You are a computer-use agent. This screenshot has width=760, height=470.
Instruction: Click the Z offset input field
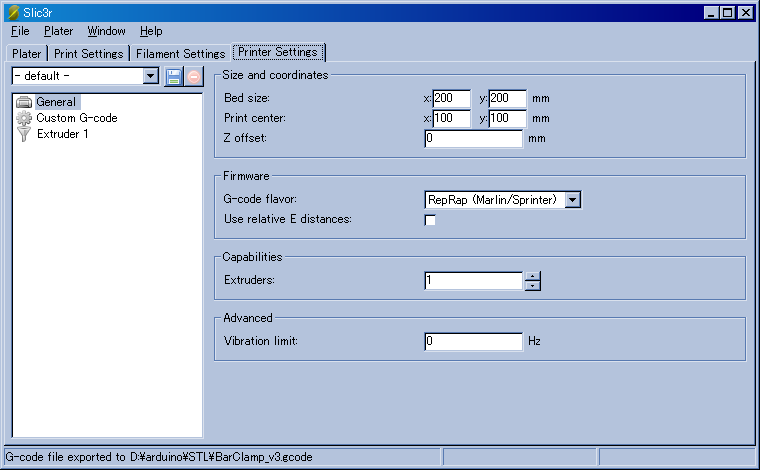pyautogui.click(x=473, y=138)
